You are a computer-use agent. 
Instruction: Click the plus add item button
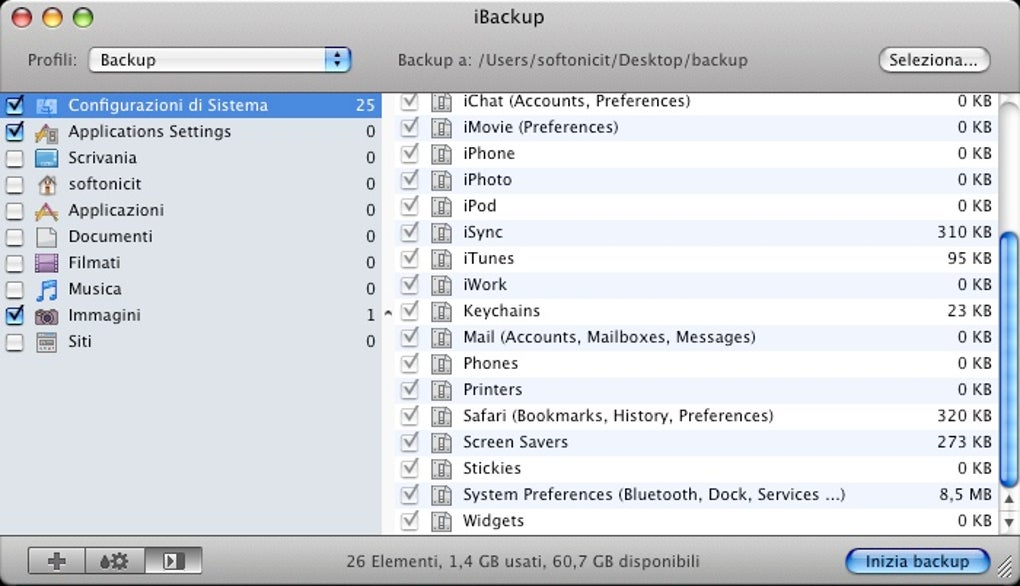pyautogui.click(x=57, y=561)
